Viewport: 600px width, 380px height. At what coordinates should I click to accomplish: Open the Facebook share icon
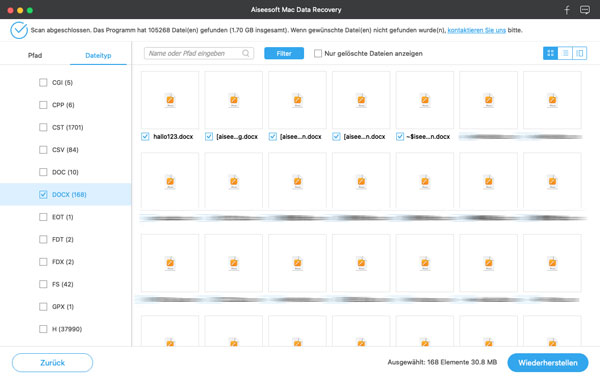pyautogui.click(x=567, y=10)
